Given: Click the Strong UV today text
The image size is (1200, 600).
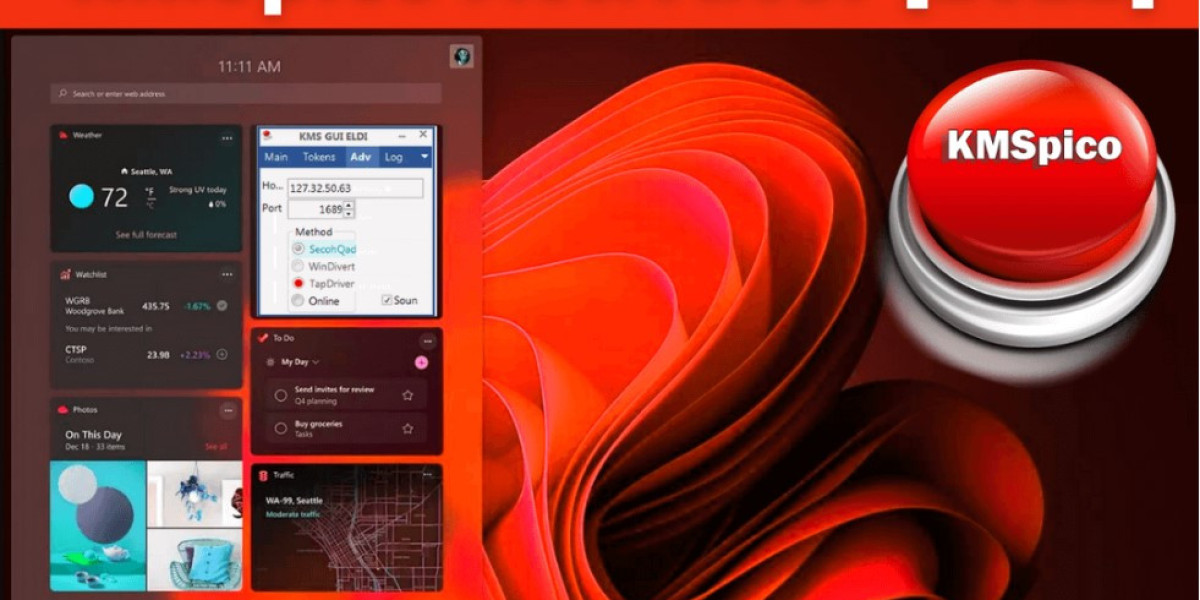Looking at the screenshot, I should click(198, 190).
